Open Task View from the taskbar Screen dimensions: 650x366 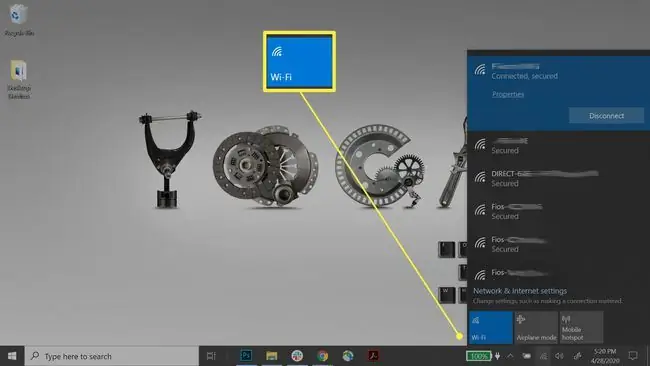[x=211, y=356]
